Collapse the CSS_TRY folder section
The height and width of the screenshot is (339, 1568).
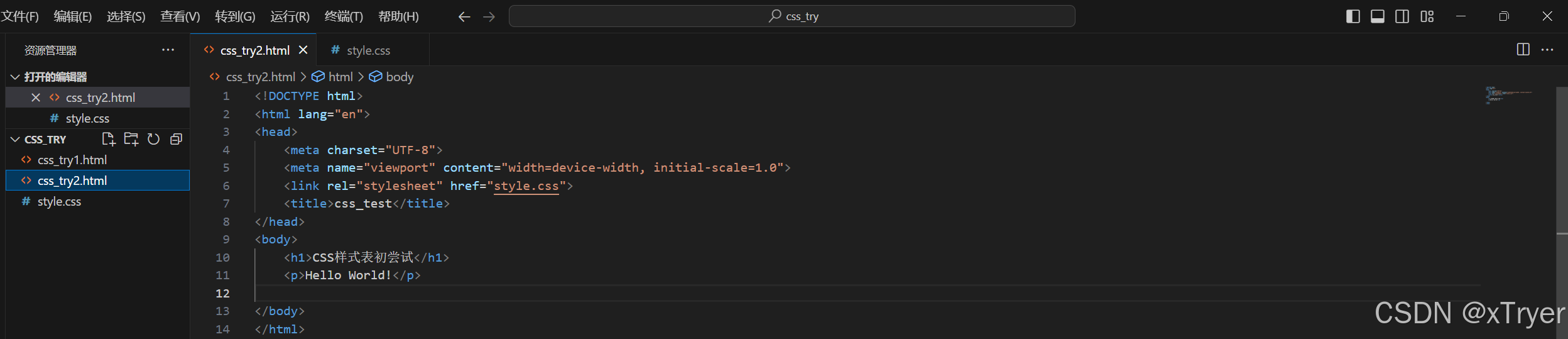15,139
